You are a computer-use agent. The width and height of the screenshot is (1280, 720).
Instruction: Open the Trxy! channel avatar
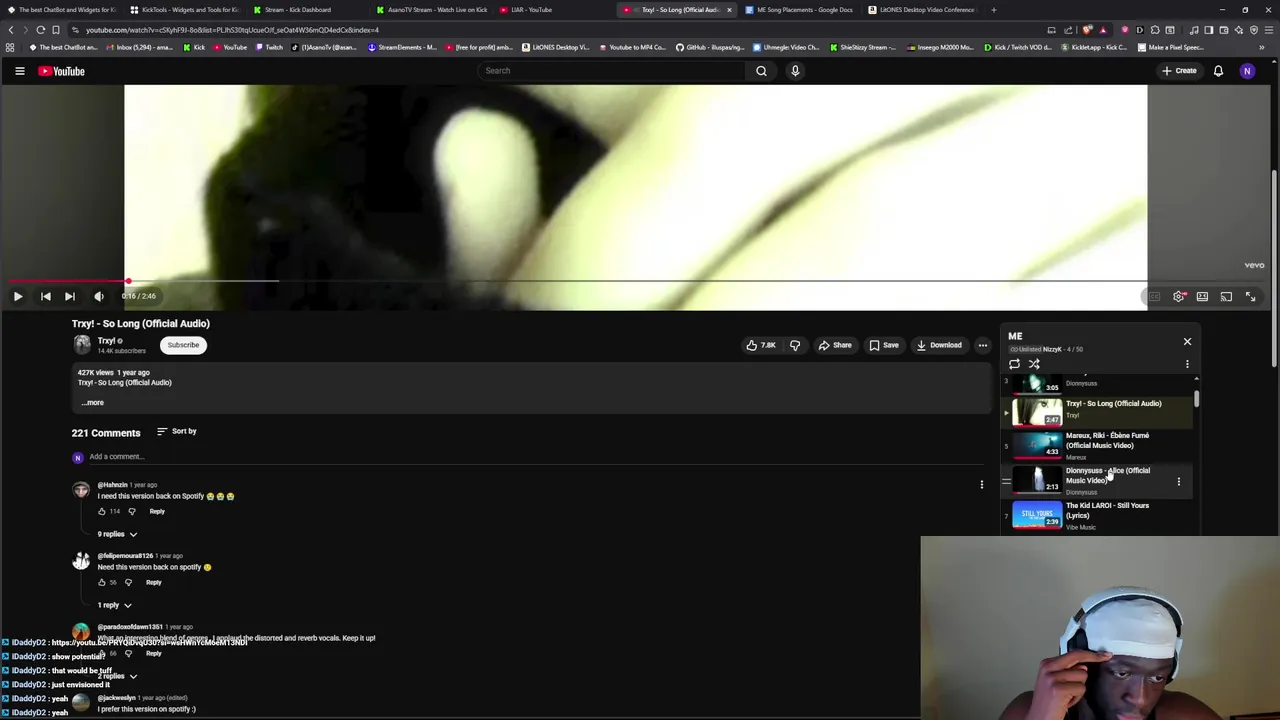(82, 345)
